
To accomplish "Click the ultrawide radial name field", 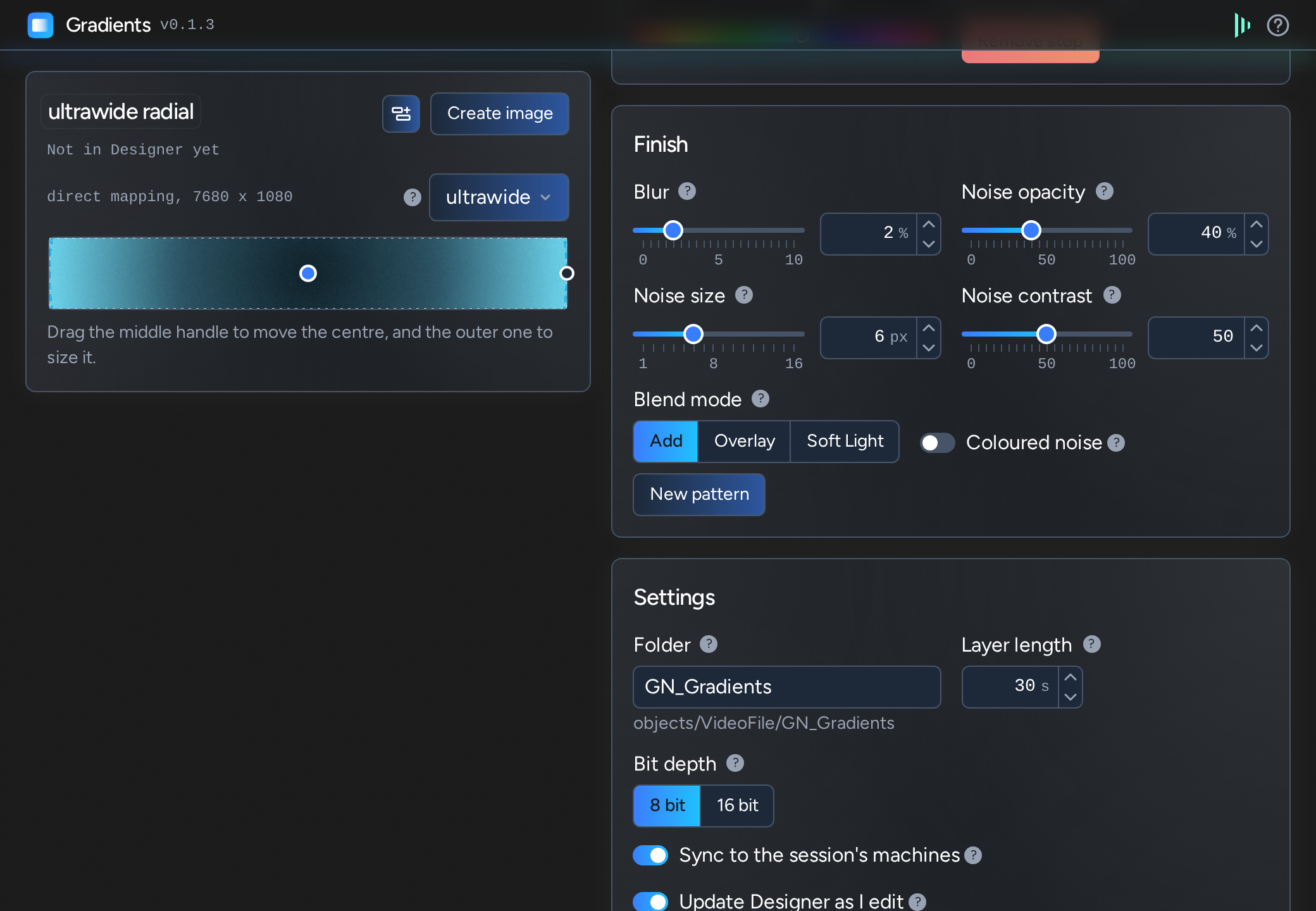I will click(x=121, y=112).
